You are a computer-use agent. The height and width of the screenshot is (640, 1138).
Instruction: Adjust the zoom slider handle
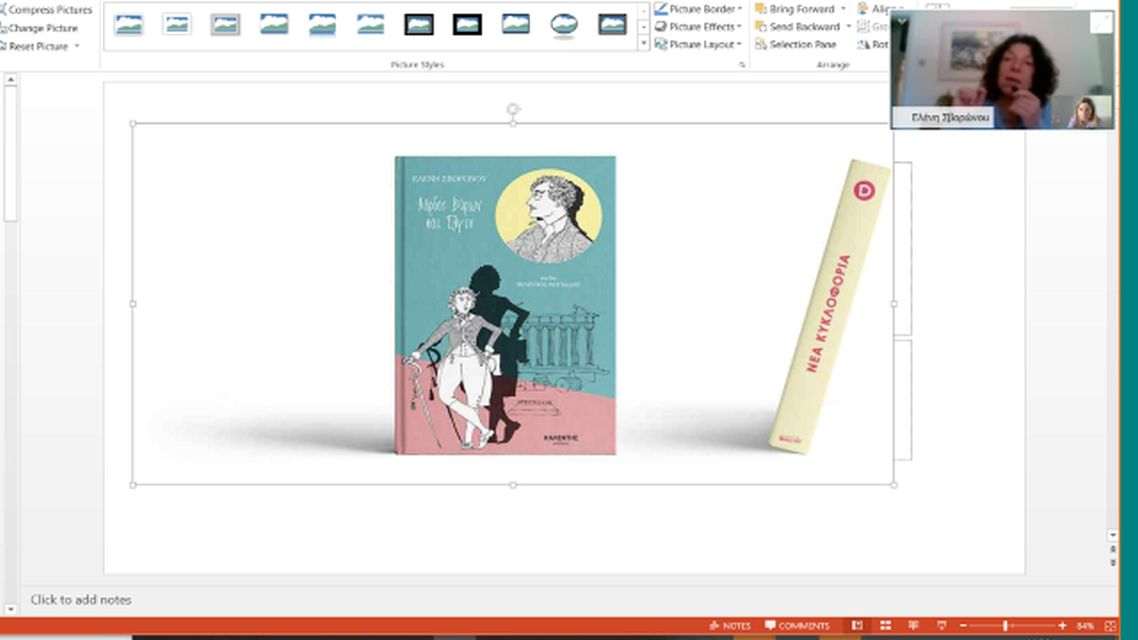[x=1005, y=625]
